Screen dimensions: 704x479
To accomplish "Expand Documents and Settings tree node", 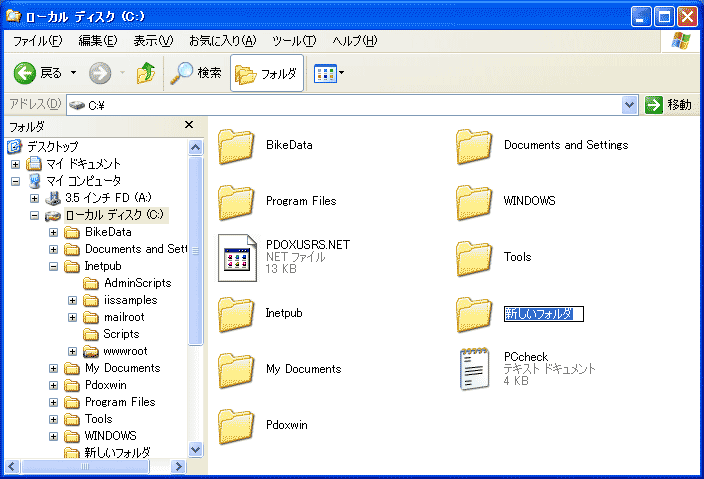I will (53, 250).
